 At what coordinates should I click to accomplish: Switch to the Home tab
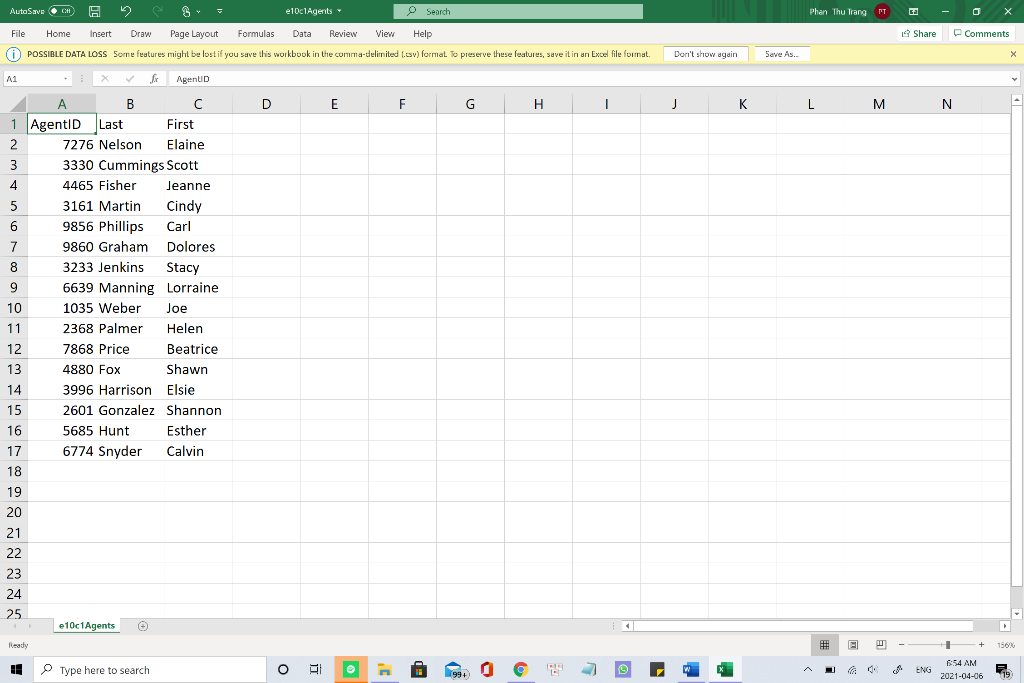tap(58, 33)
